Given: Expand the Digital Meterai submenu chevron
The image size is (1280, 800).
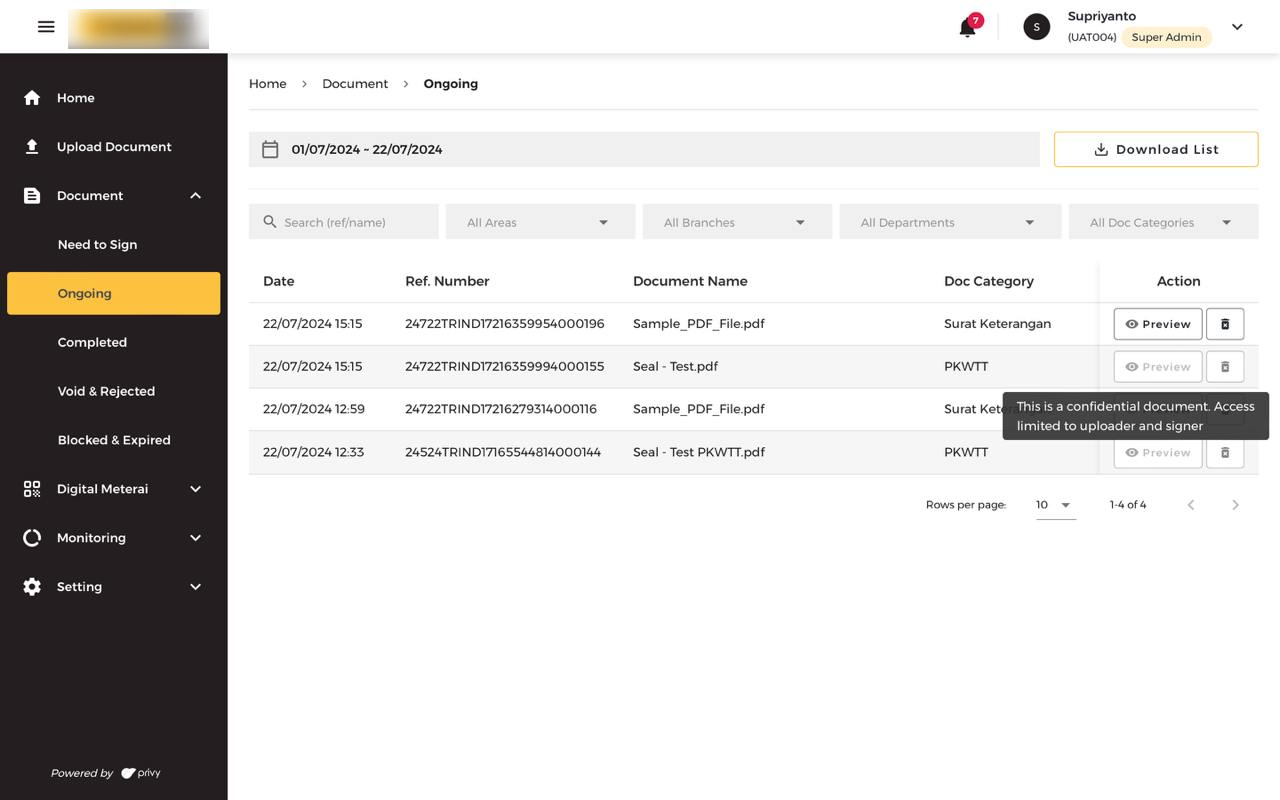Looking at the screenshot, I should 196,489.
